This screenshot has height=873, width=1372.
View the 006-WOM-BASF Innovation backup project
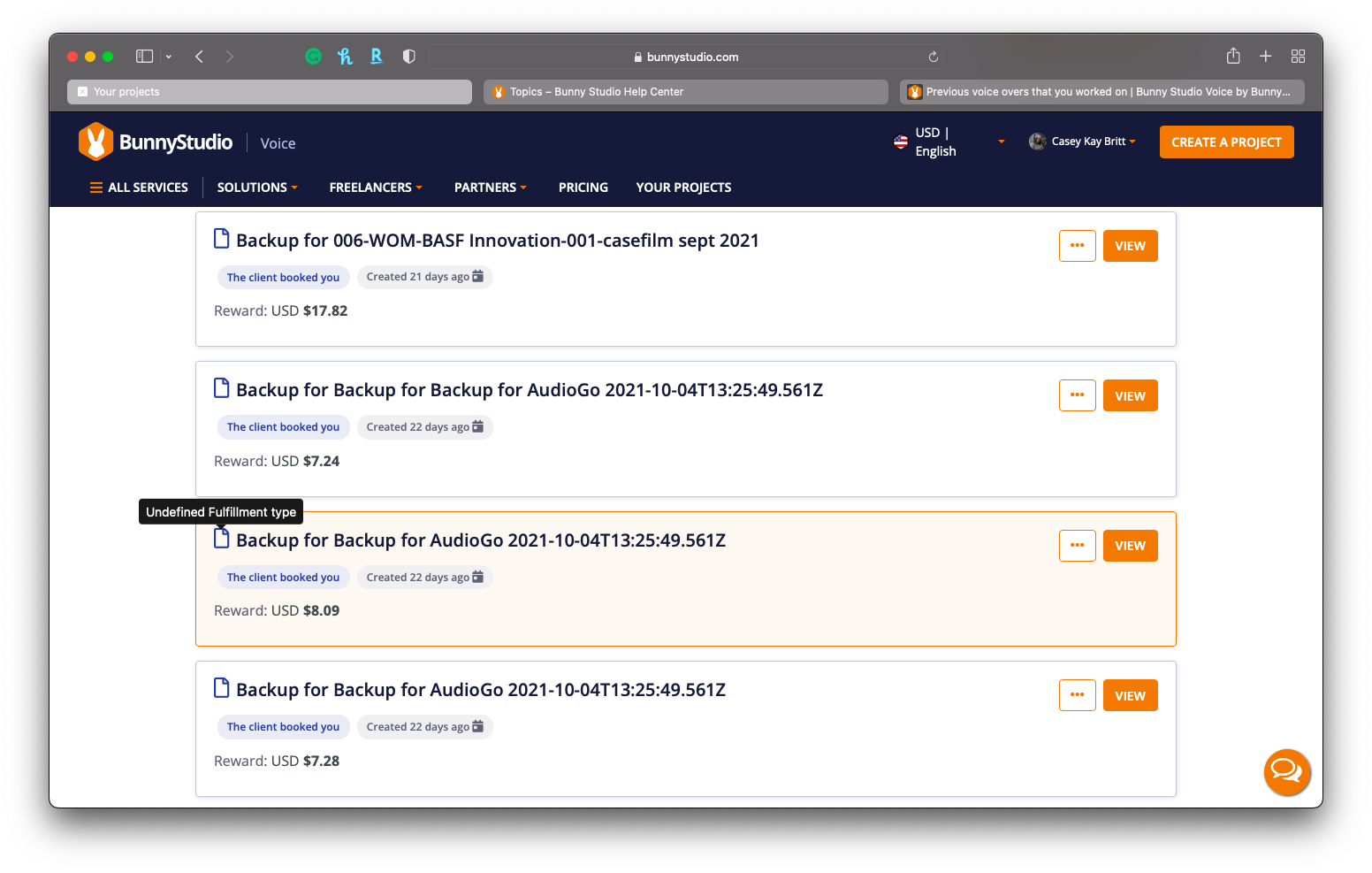tap(1130, 246)
